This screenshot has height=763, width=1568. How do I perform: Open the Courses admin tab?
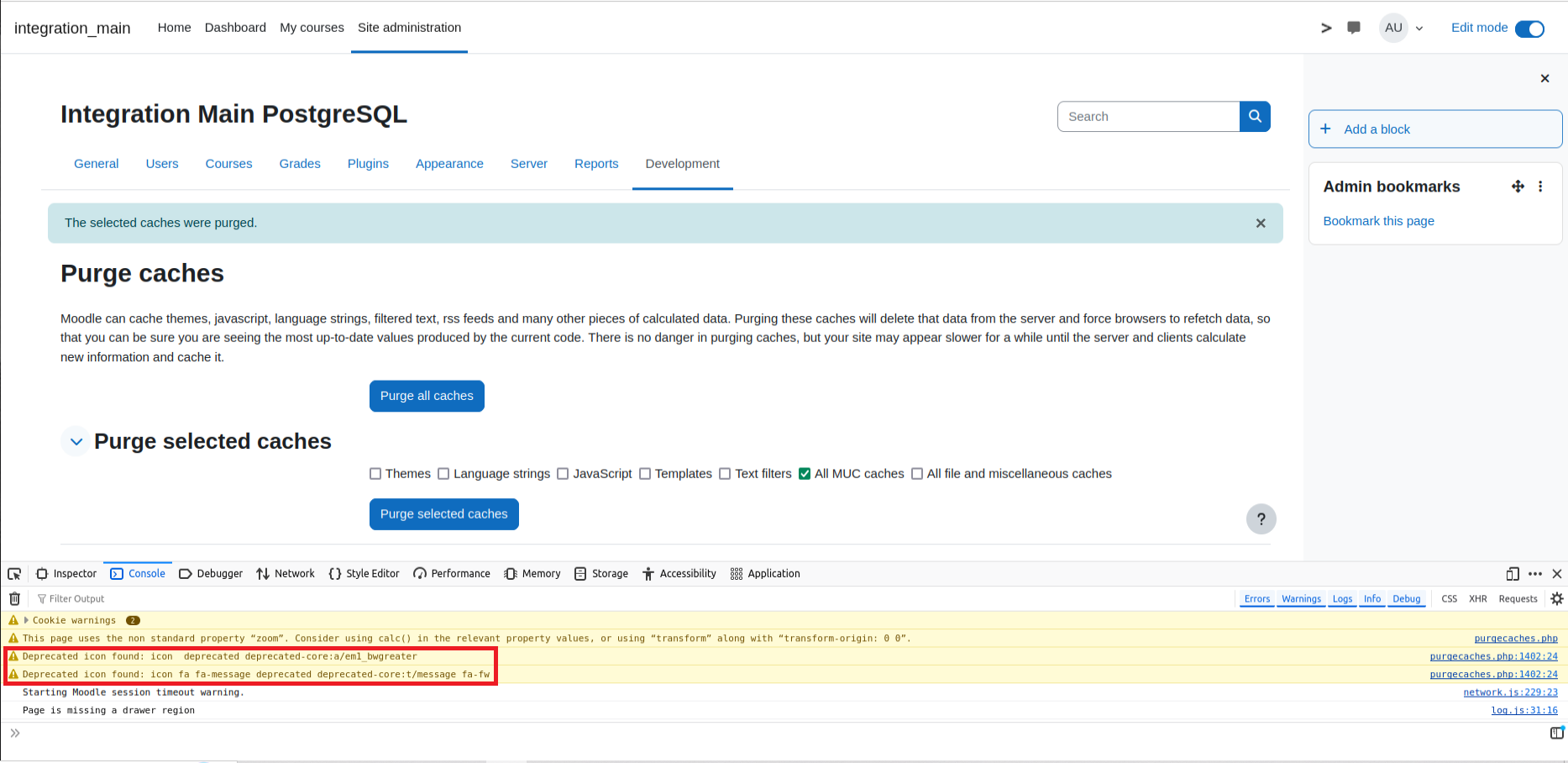click(x=228, y=164)
